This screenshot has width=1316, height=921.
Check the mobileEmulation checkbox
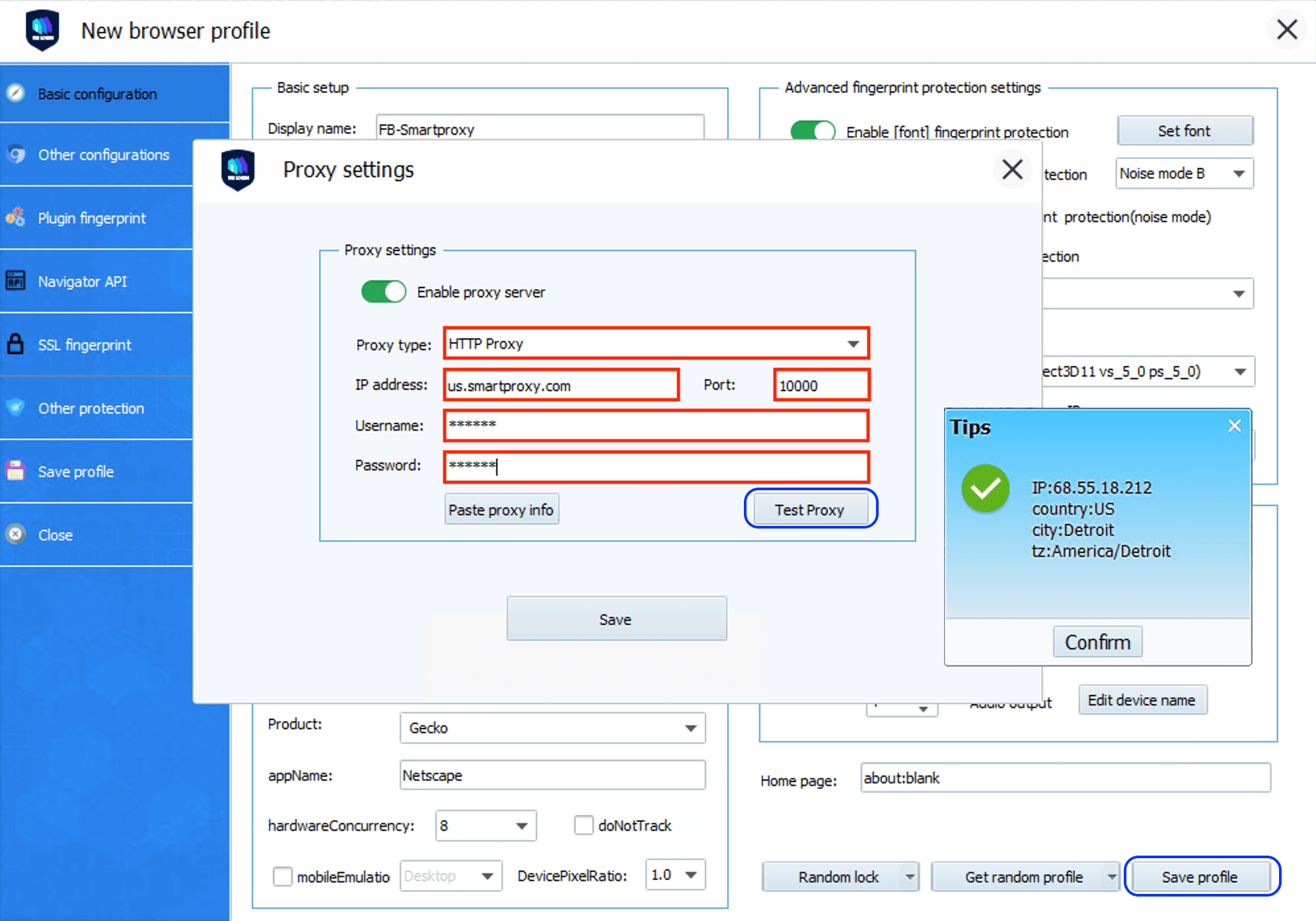tap(283, 876)
